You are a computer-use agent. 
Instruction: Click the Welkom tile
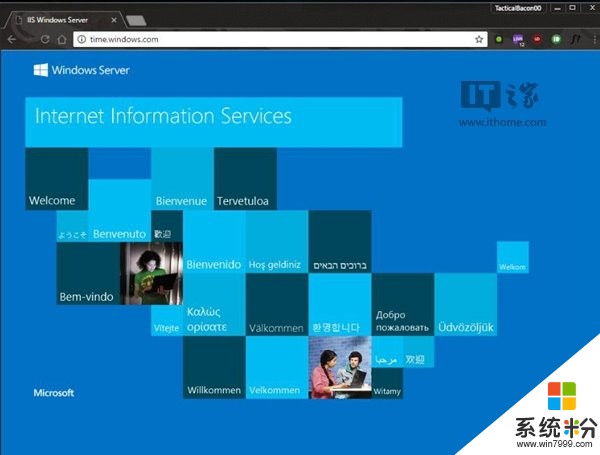coord(513,257)
